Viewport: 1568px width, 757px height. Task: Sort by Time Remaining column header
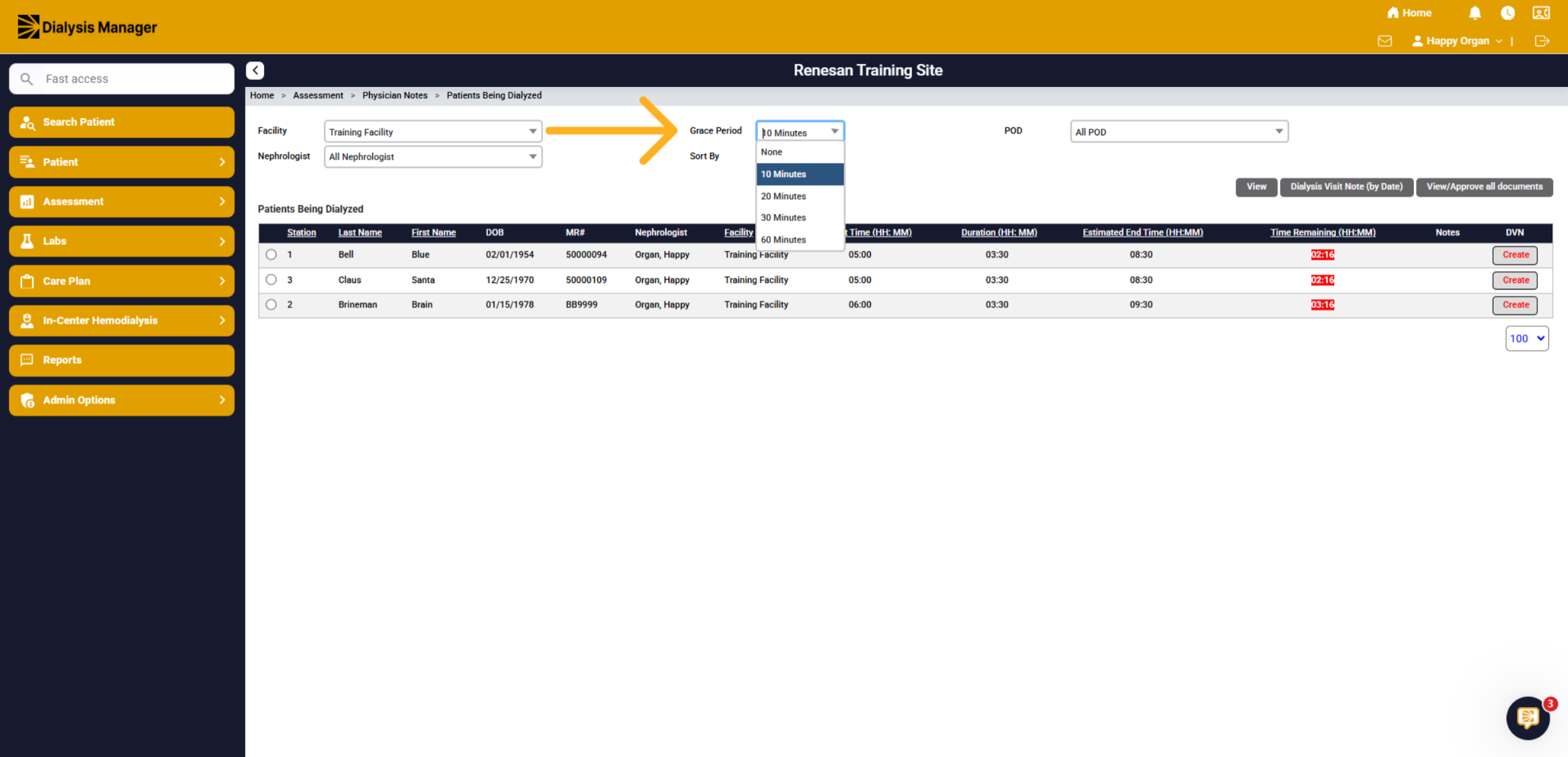coord(1322,233)
